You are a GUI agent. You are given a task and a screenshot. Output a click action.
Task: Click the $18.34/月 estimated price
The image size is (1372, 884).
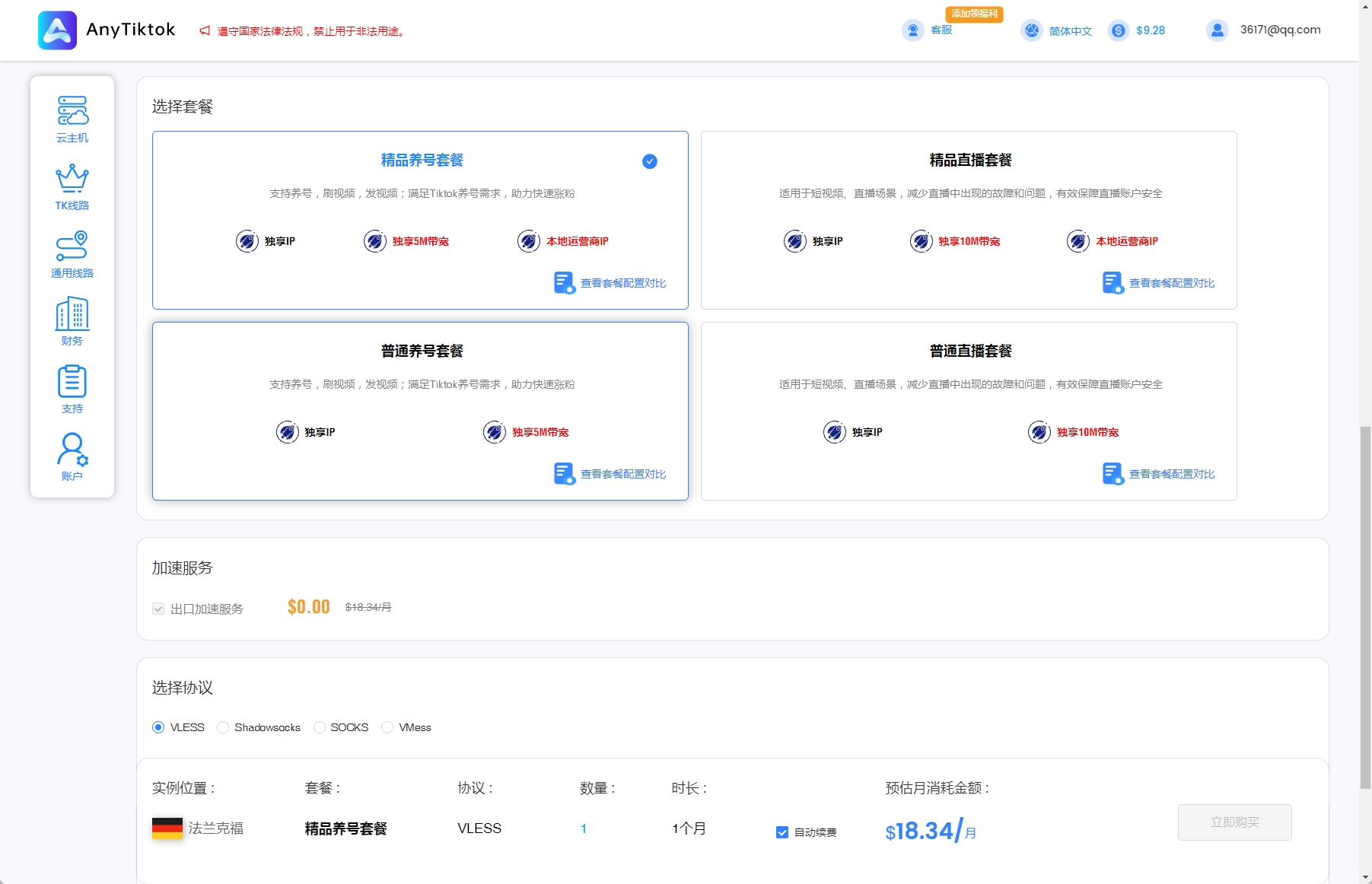click(x=931, y=831)
